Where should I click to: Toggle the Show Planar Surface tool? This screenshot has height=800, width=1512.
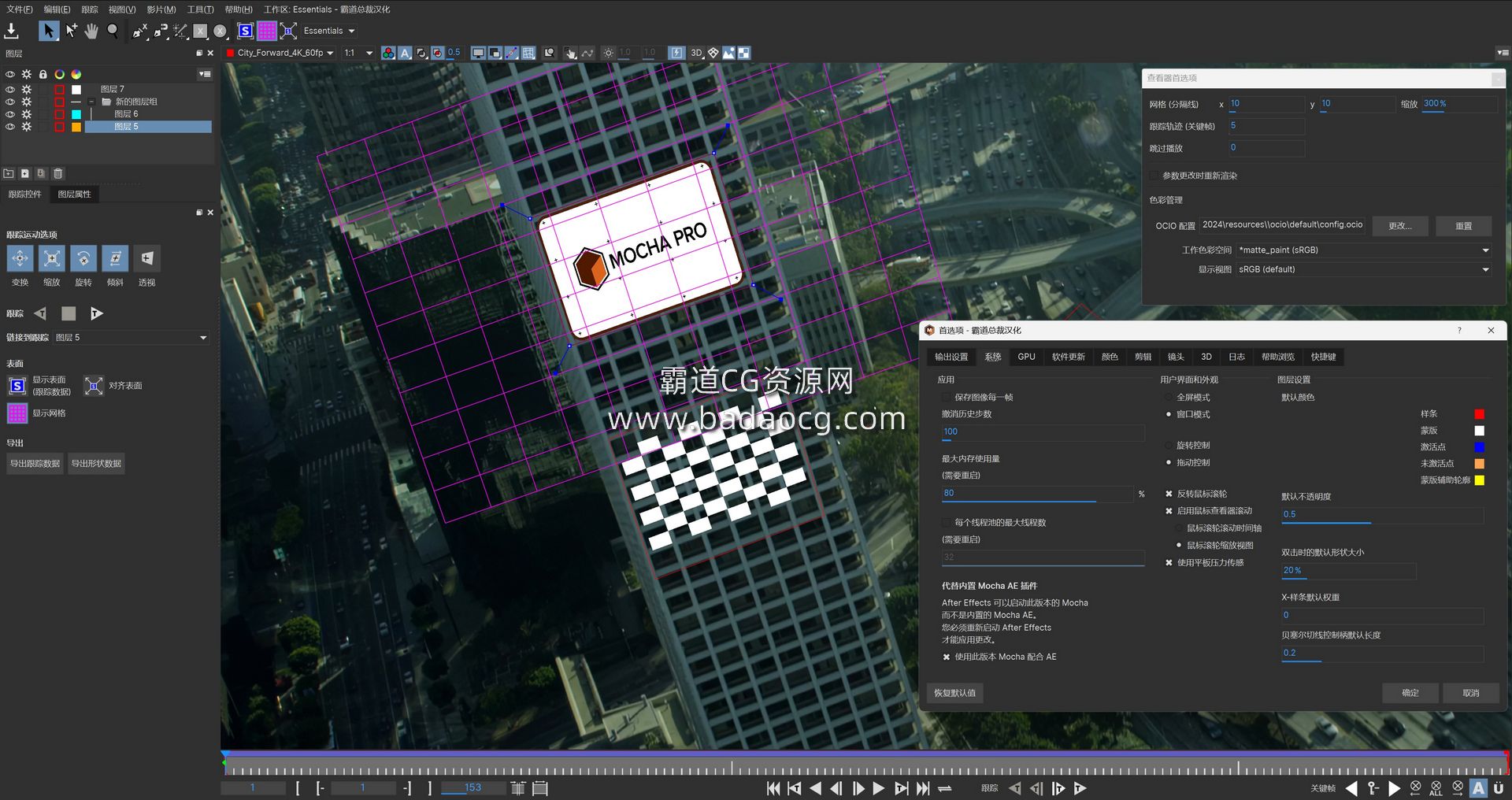(246, 31)
